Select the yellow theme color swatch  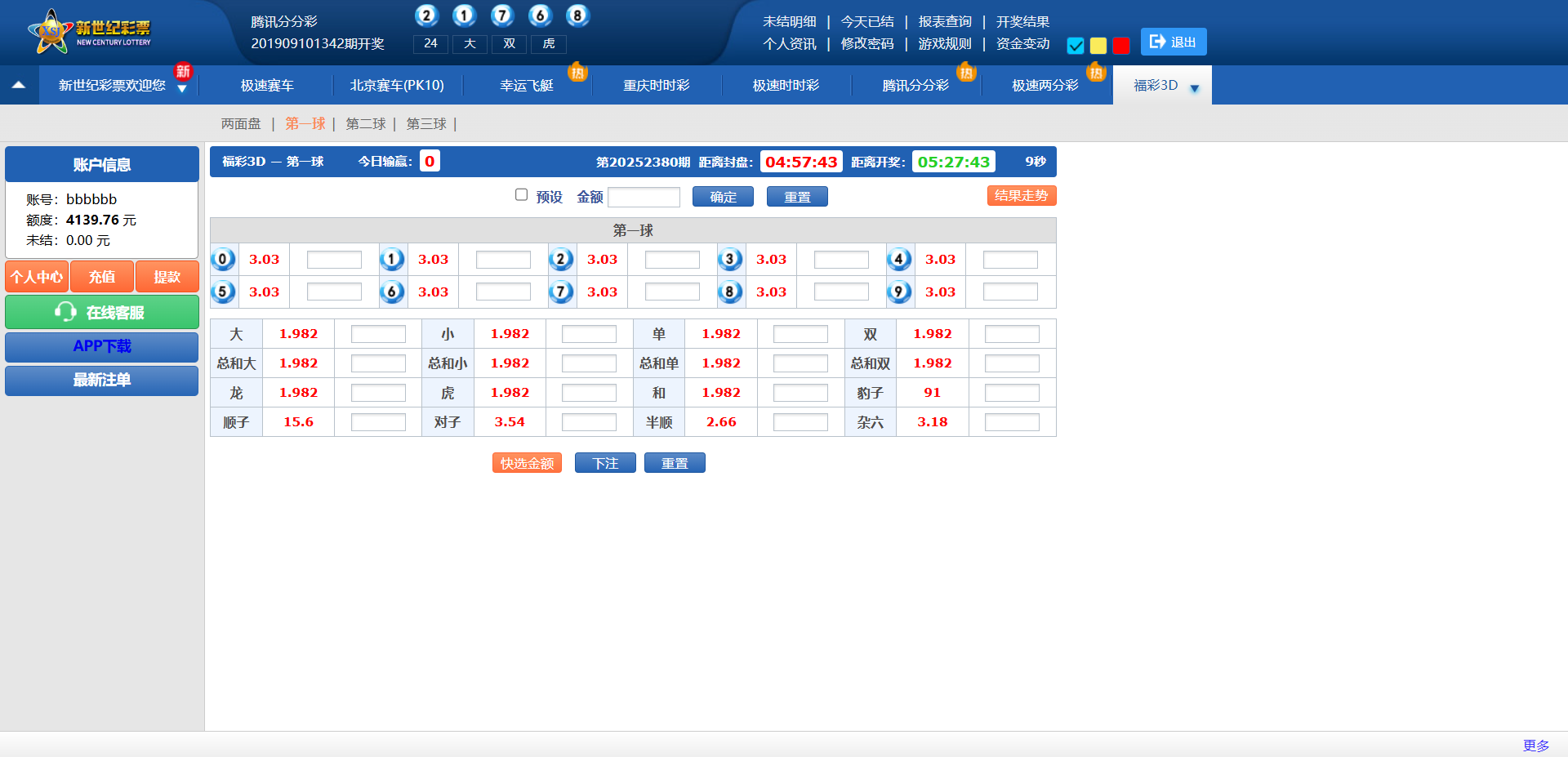1098,46
